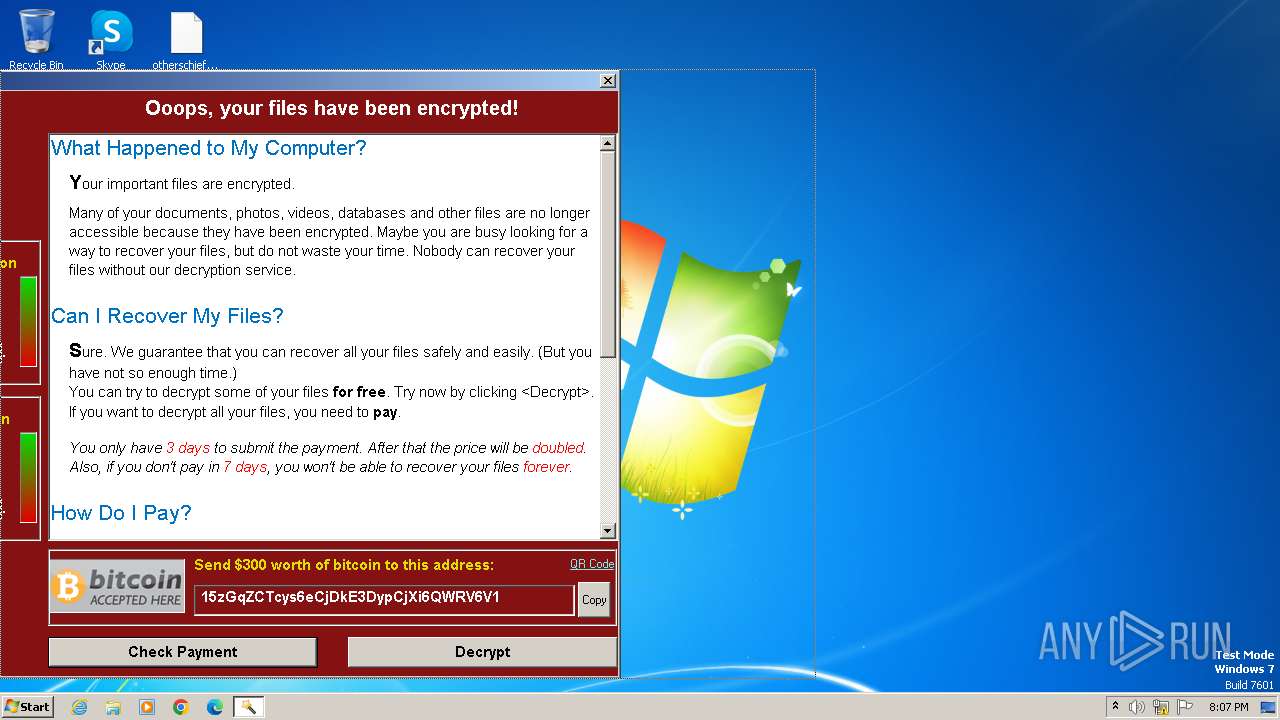Screen dimensions: 1280x720
Task: Click the Decrypt button
Action: (482, 652)
